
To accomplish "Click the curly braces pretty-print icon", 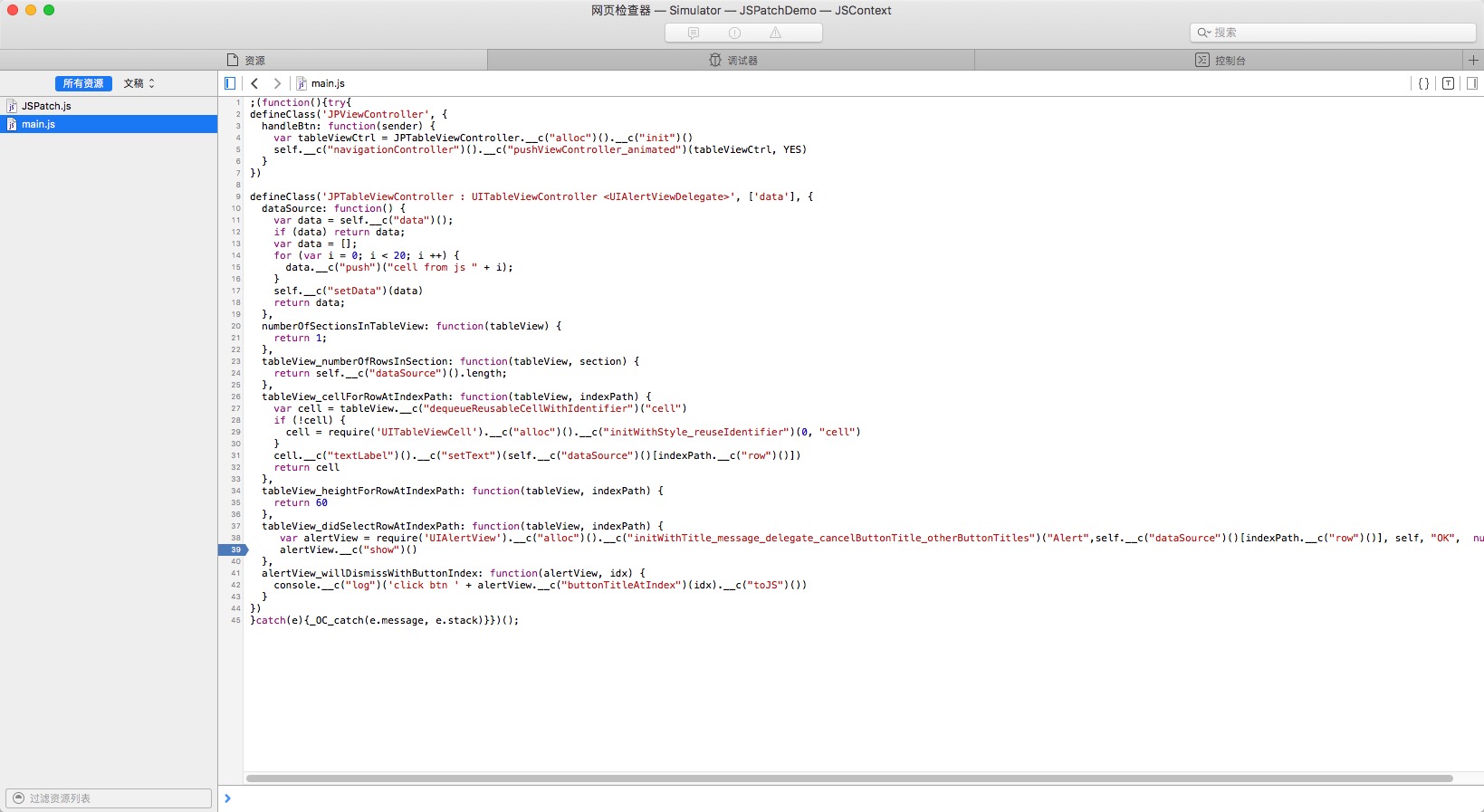I will coord(1423,83).
